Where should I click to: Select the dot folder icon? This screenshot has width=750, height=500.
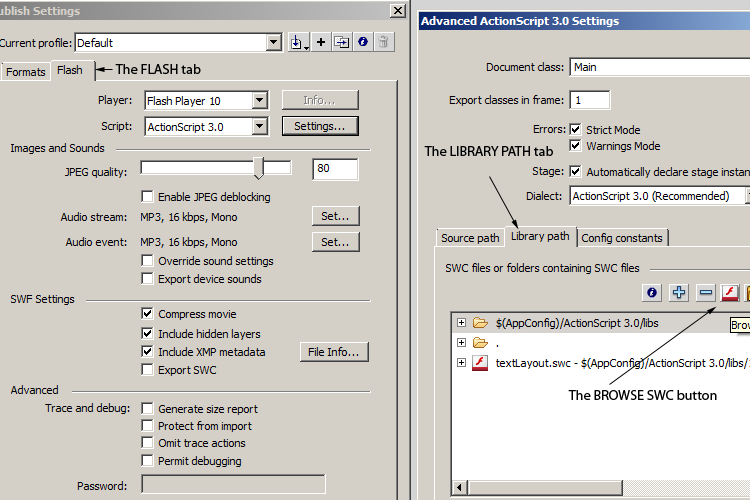(480, 343)
